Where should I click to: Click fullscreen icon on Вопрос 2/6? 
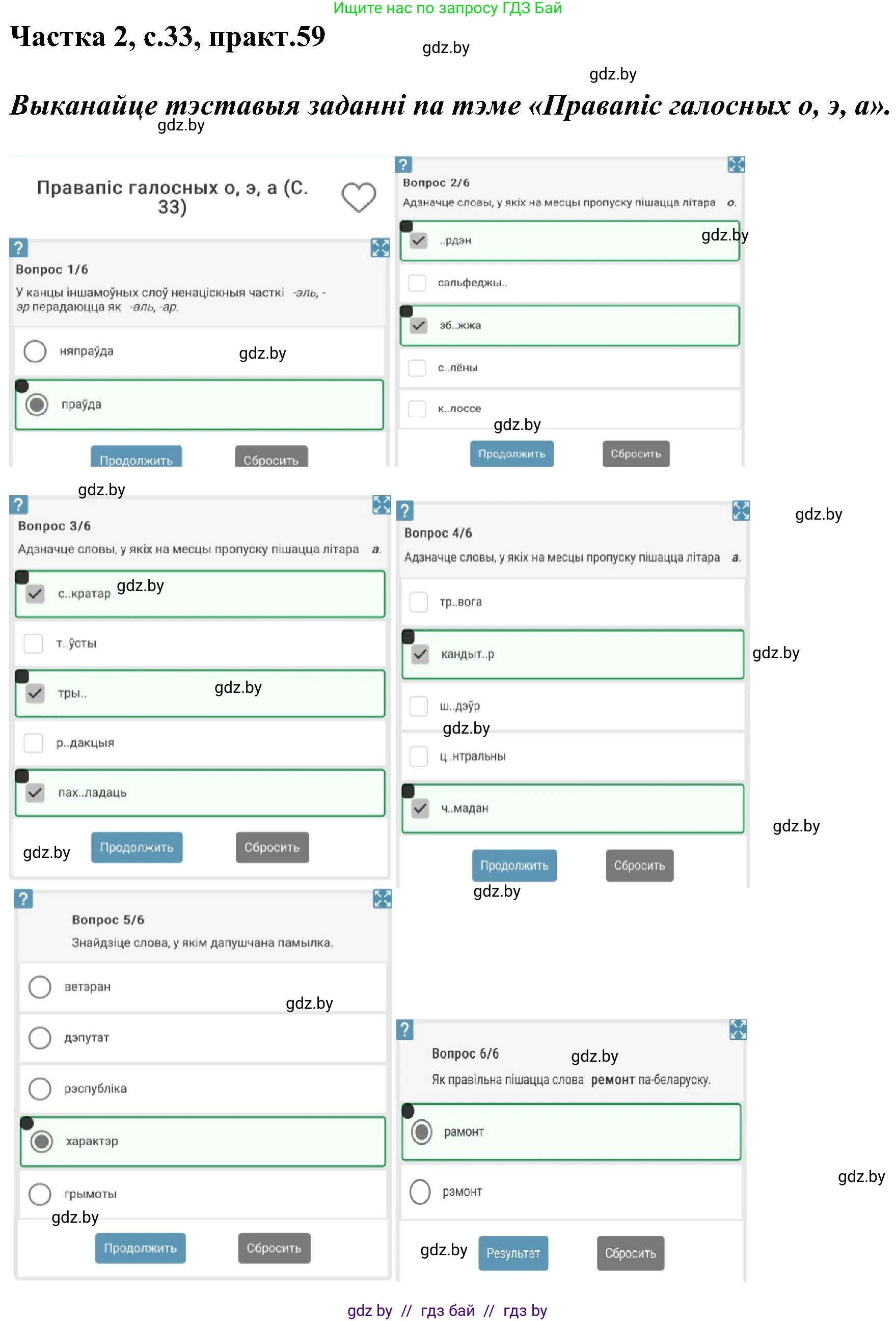click(x=736, y=165)
